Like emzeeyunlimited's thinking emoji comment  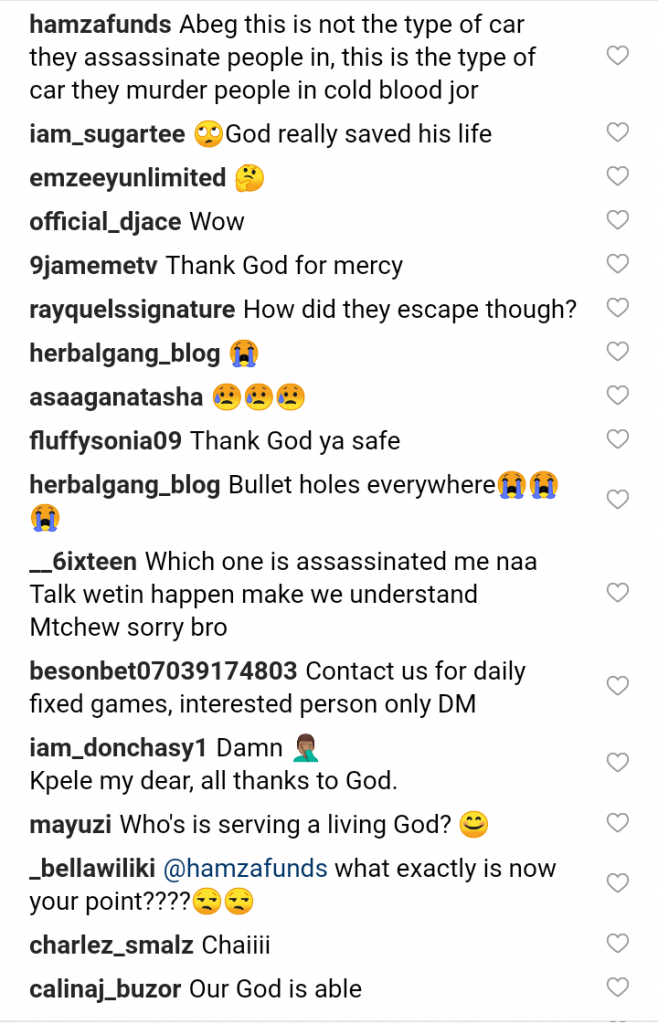tap(618, 177)
